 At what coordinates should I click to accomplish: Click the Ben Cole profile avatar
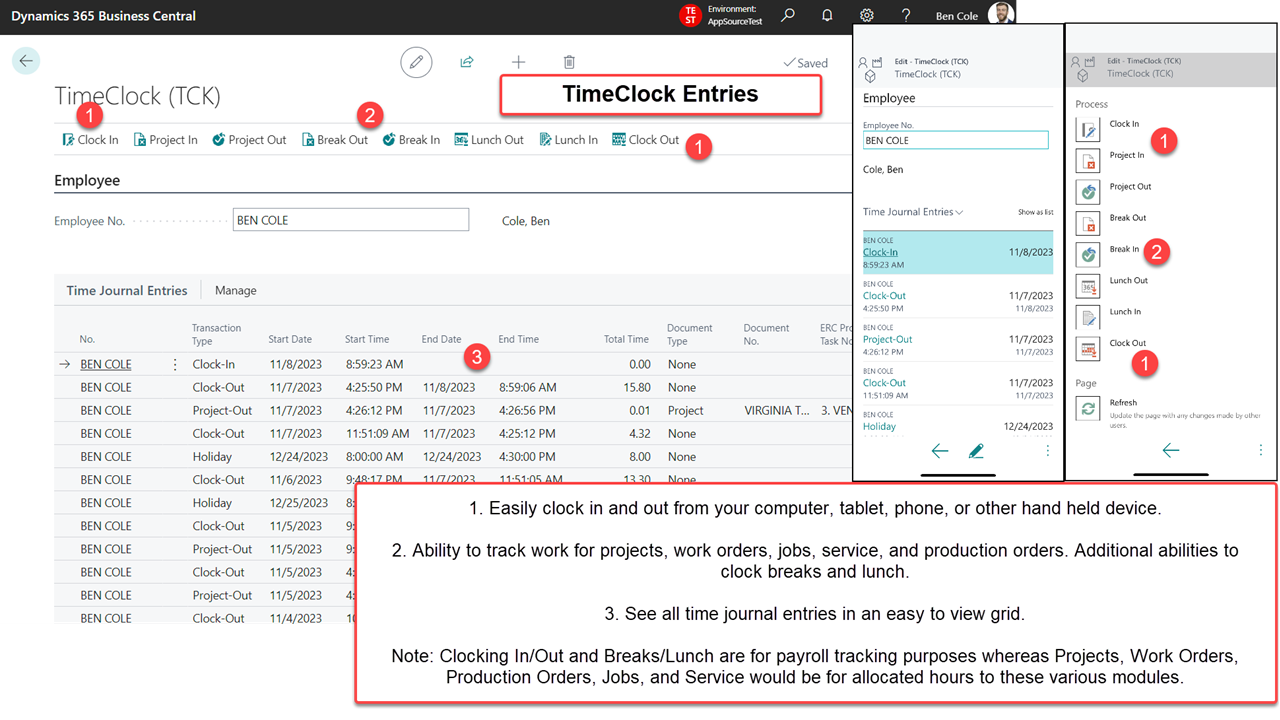tap(1001, 15)
